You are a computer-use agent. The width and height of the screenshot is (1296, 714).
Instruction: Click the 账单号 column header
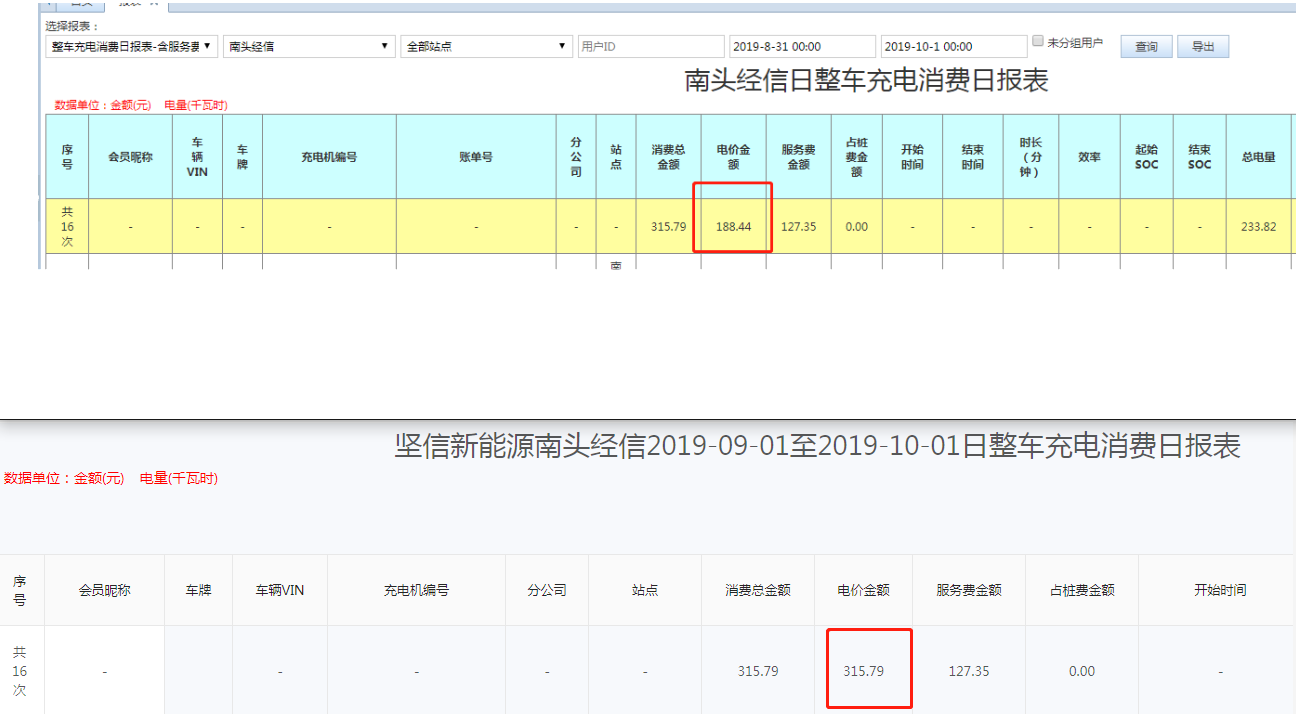pos(476,157)
